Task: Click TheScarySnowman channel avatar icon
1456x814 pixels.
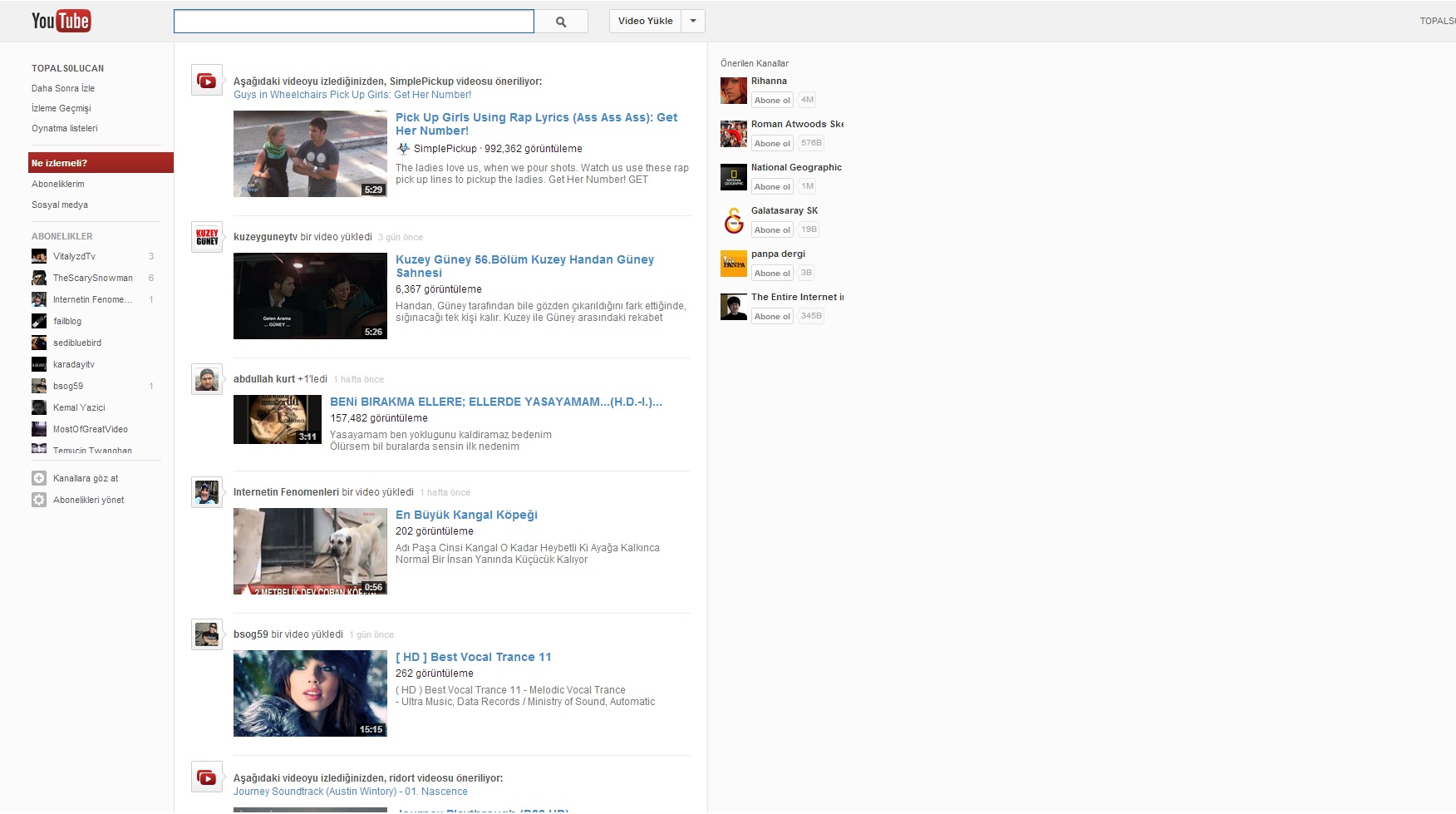Action: click(x=39, y=278)
